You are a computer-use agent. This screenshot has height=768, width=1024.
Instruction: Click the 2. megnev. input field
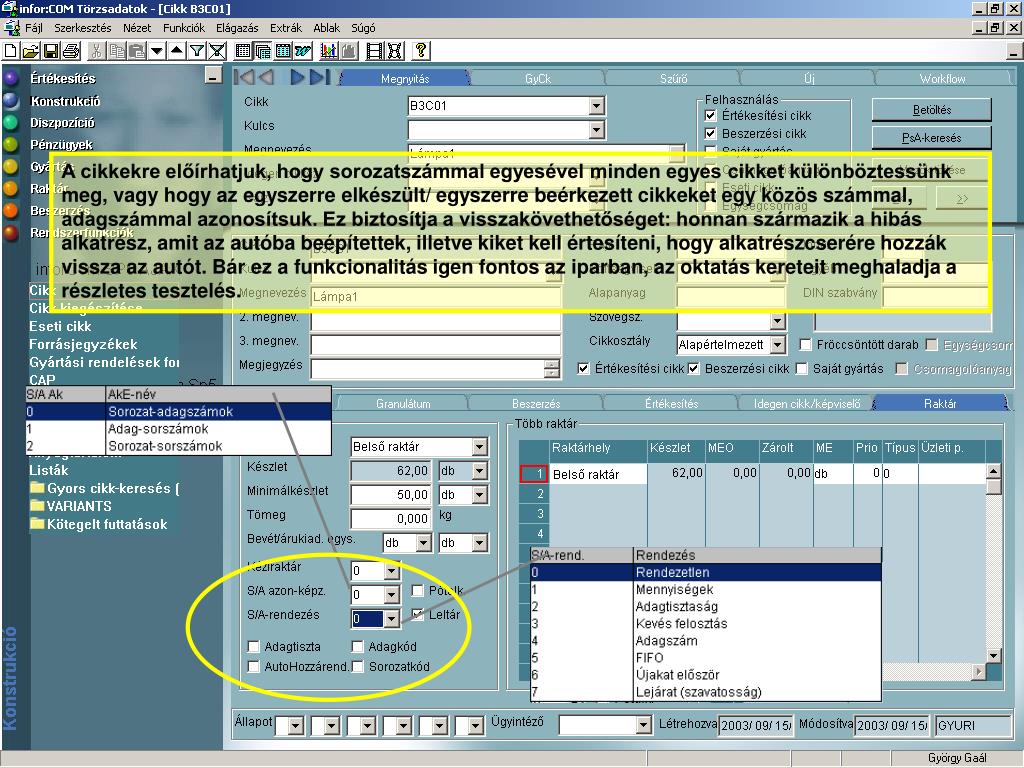pyautogui.click(x=436, y=321)
